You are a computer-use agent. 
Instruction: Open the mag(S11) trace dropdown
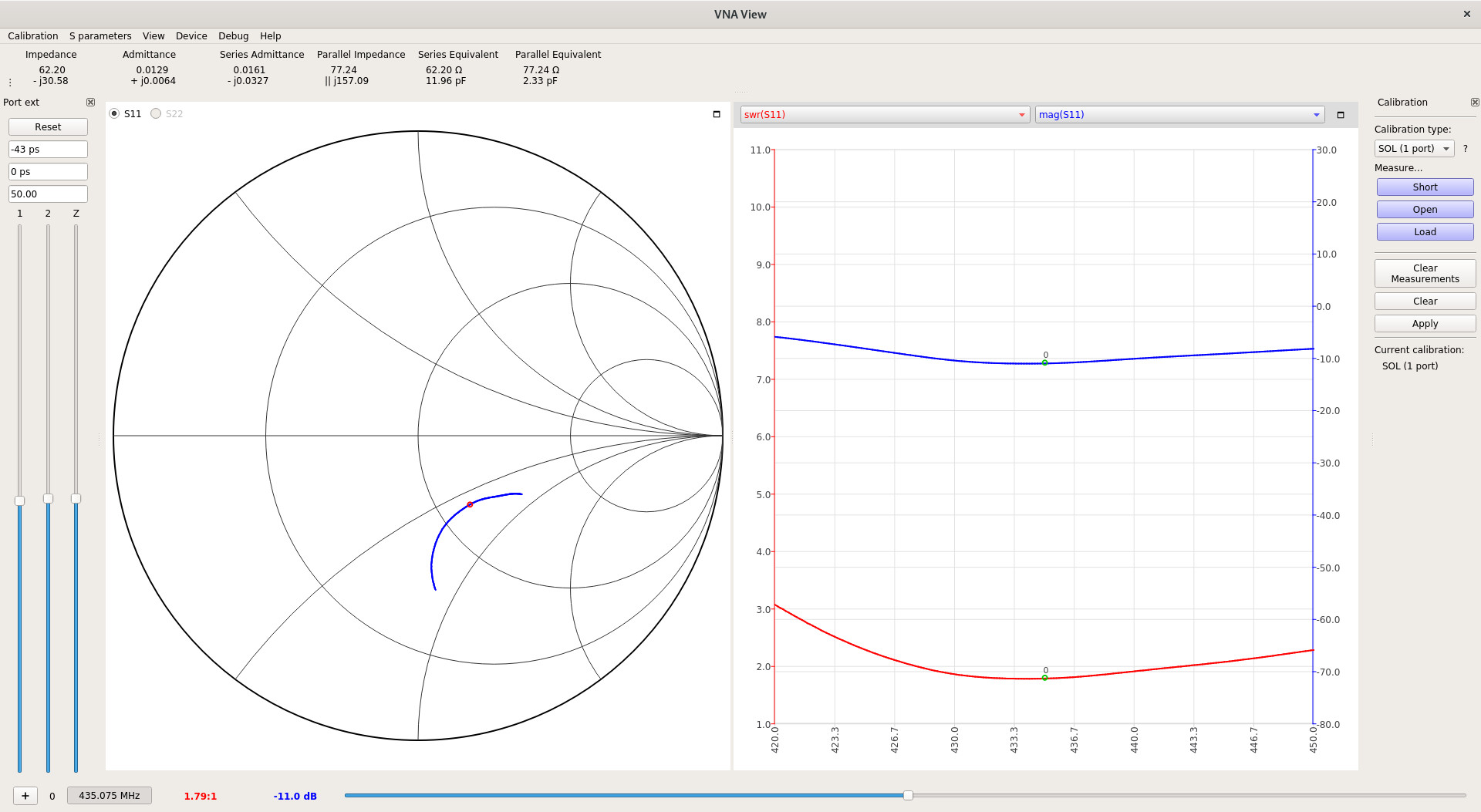pos(1179,115)
